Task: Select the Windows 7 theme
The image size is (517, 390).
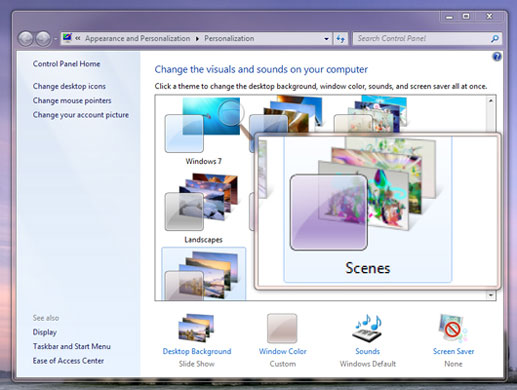Action: [203, 132]
